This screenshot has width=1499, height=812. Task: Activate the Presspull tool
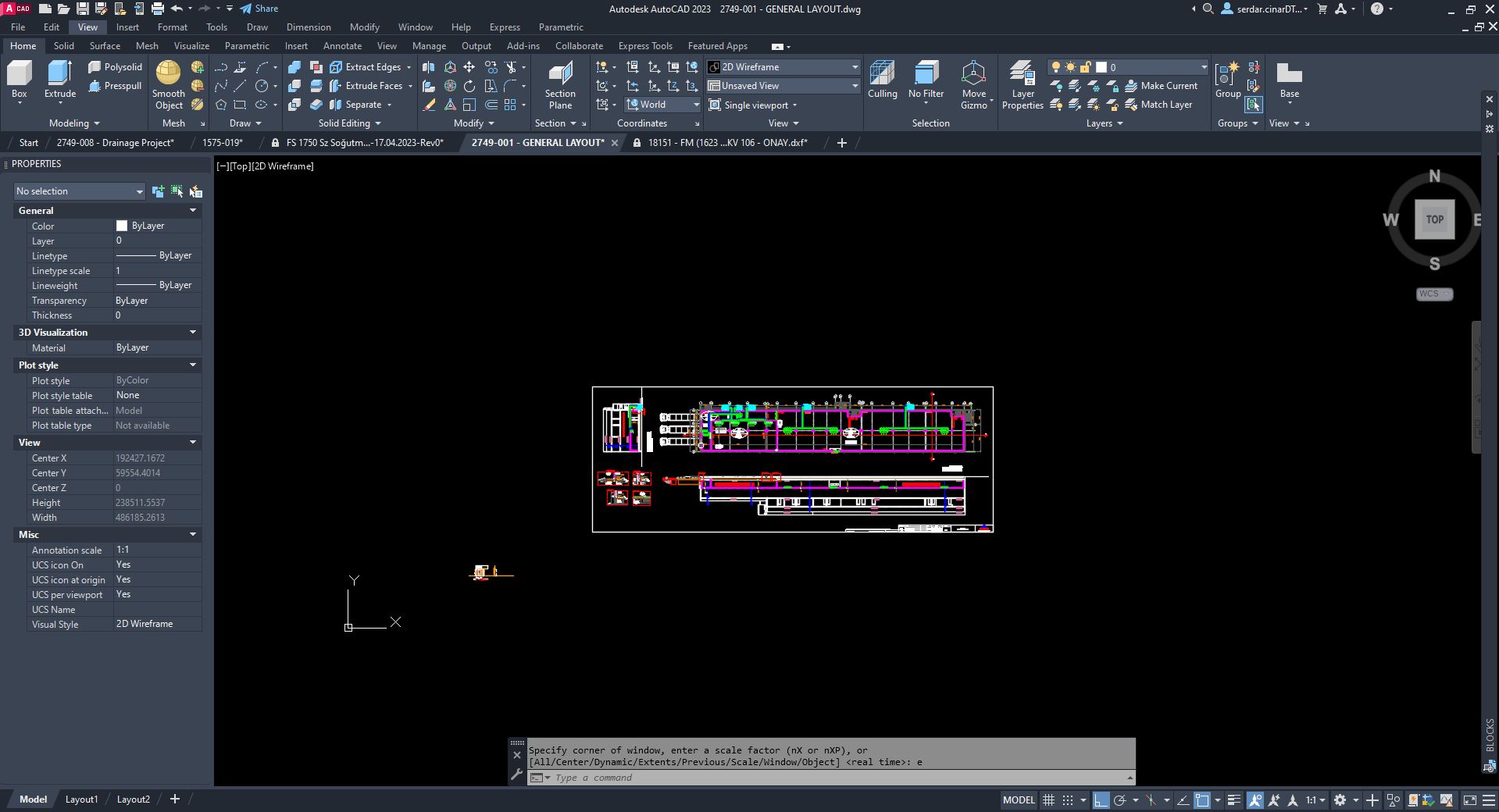coord(116,86)
